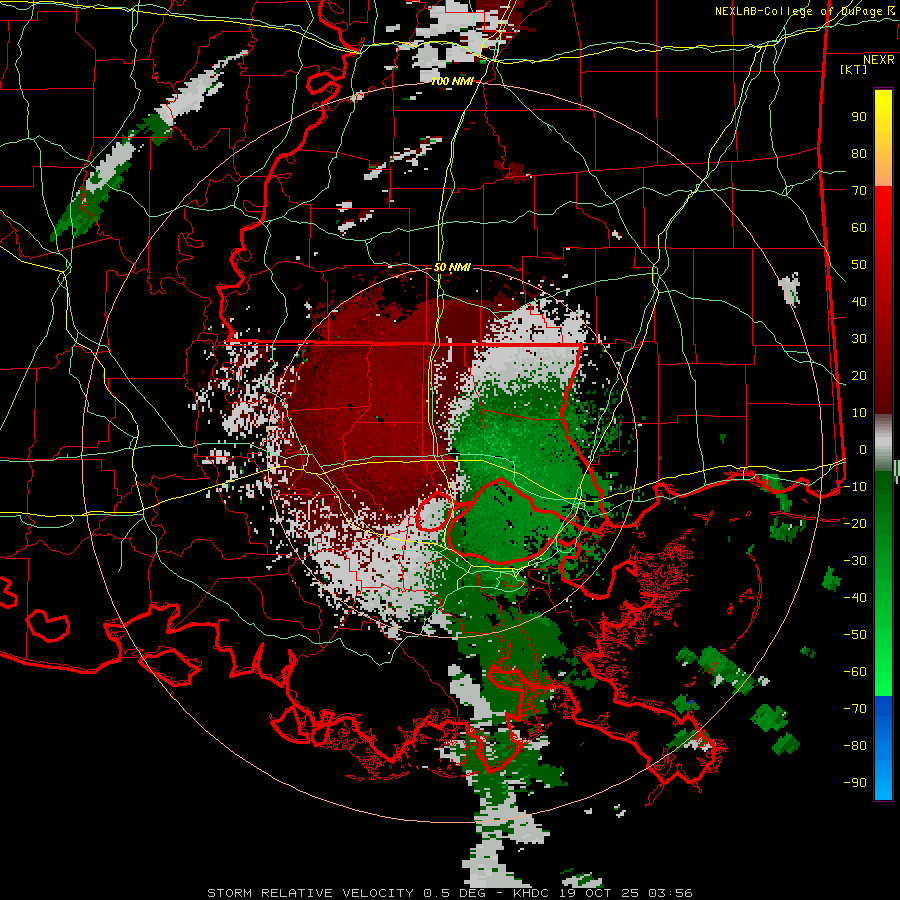Click the 10 value on the velocity scale
The width and height of the screenshot is (900, 900).
[859, 413]
